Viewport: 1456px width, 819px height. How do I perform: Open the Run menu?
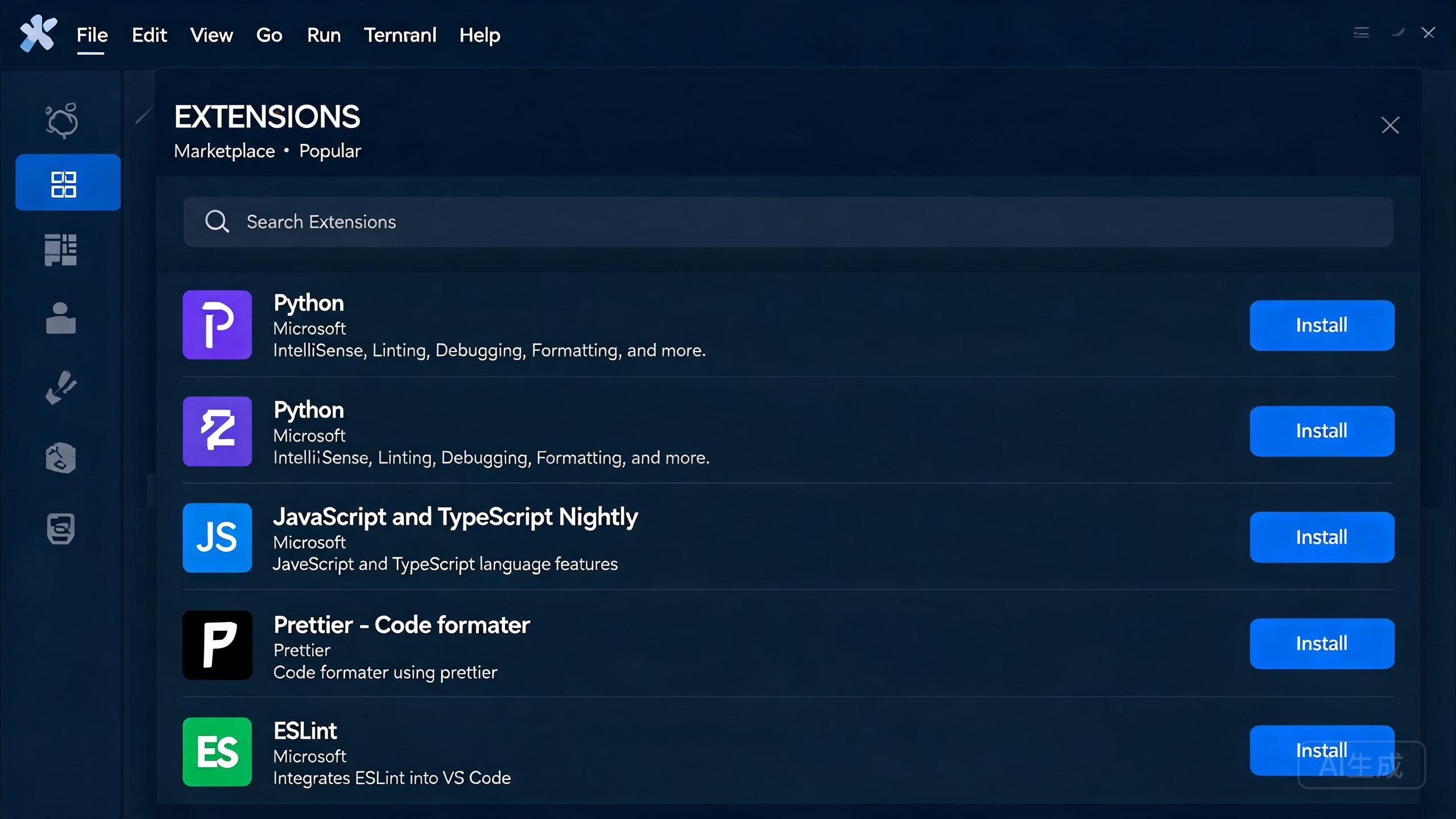[x=324, y=35]
